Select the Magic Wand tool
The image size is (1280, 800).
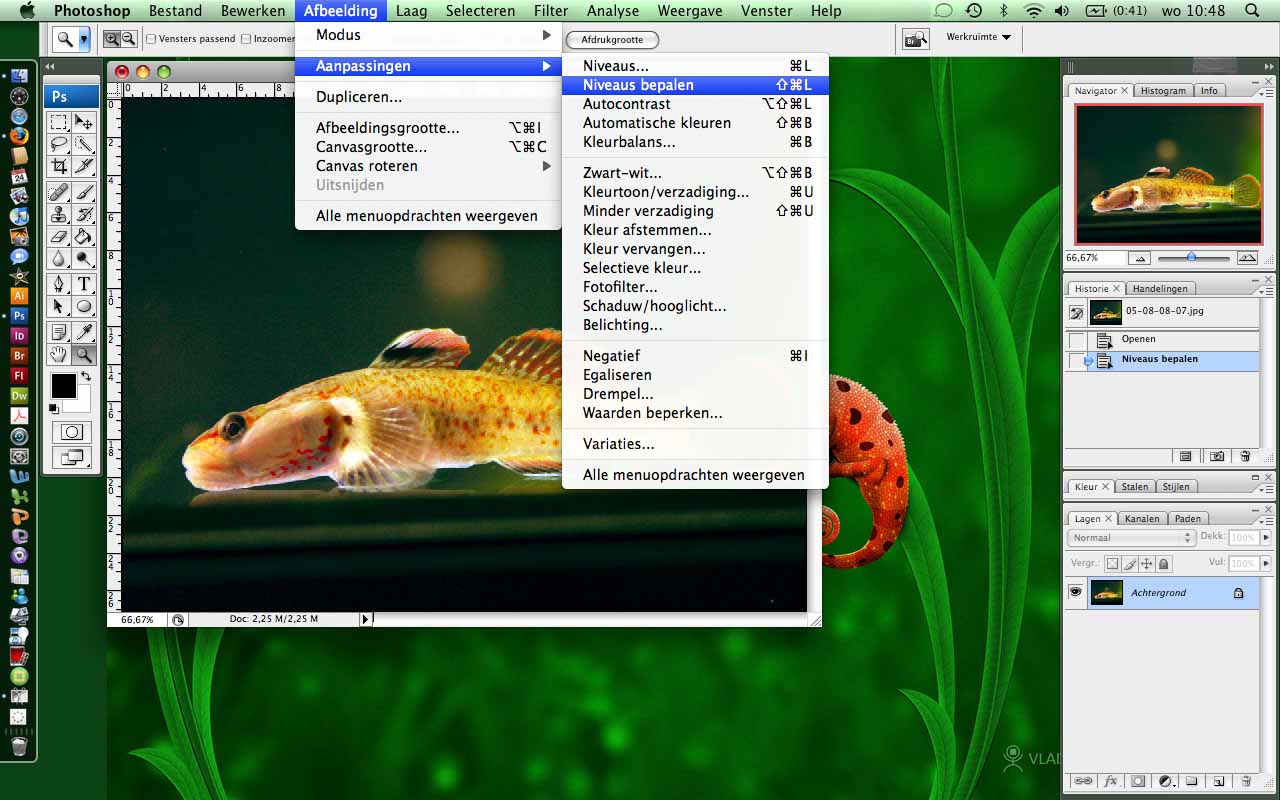84,144
